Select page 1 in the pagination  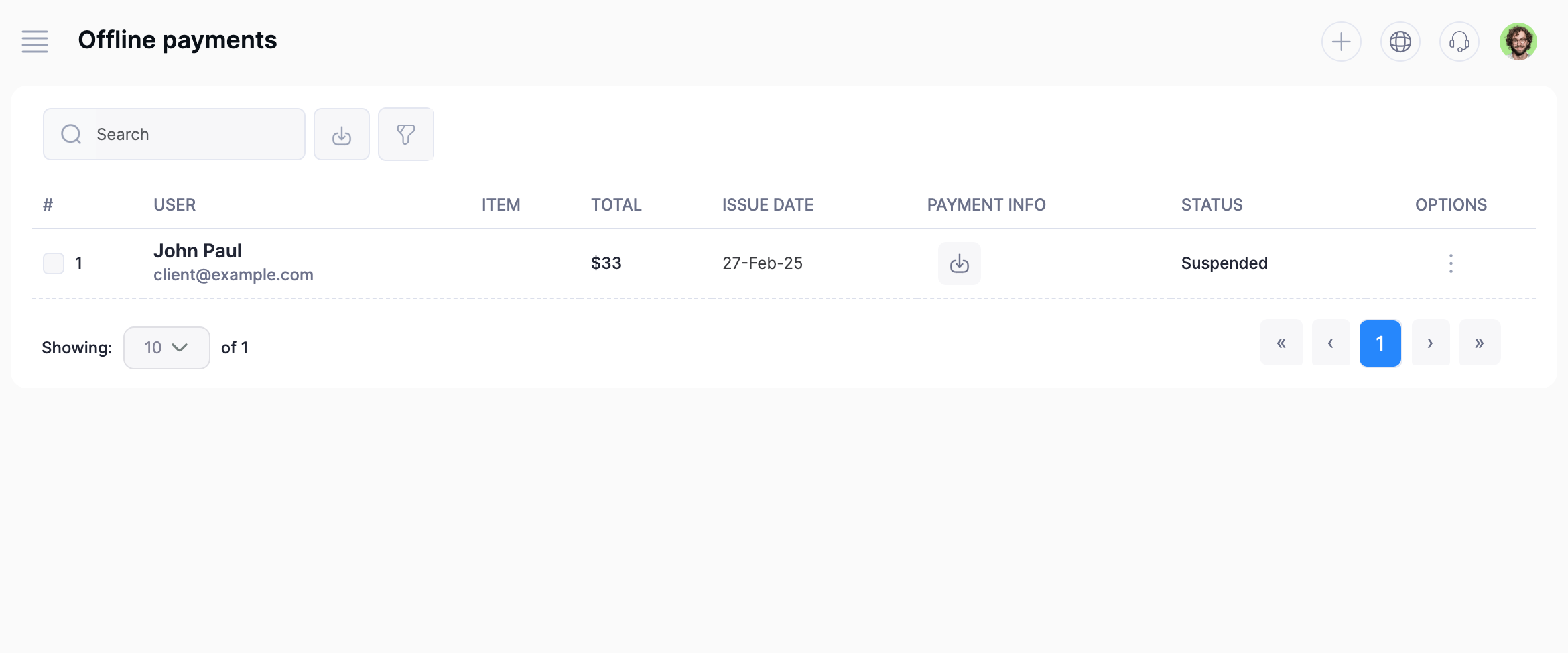tap(1380, 343)
